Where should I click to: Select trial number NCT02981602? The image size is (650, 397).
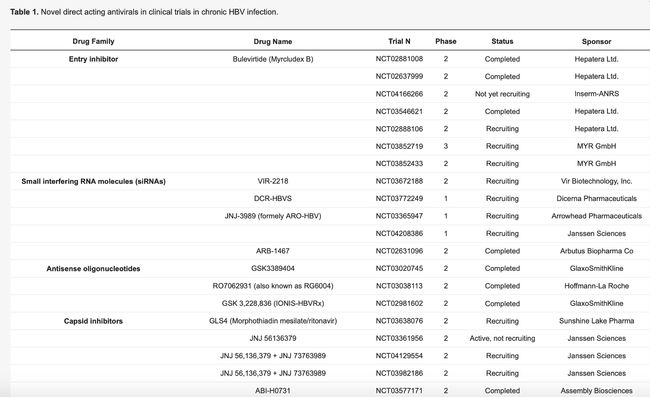point(399,303)
